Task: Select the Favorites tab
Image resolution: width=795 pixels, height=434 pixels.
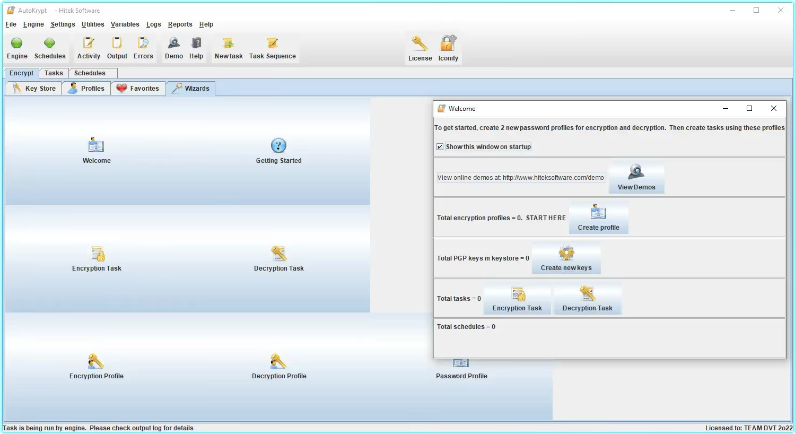Action: click(138, 88)
